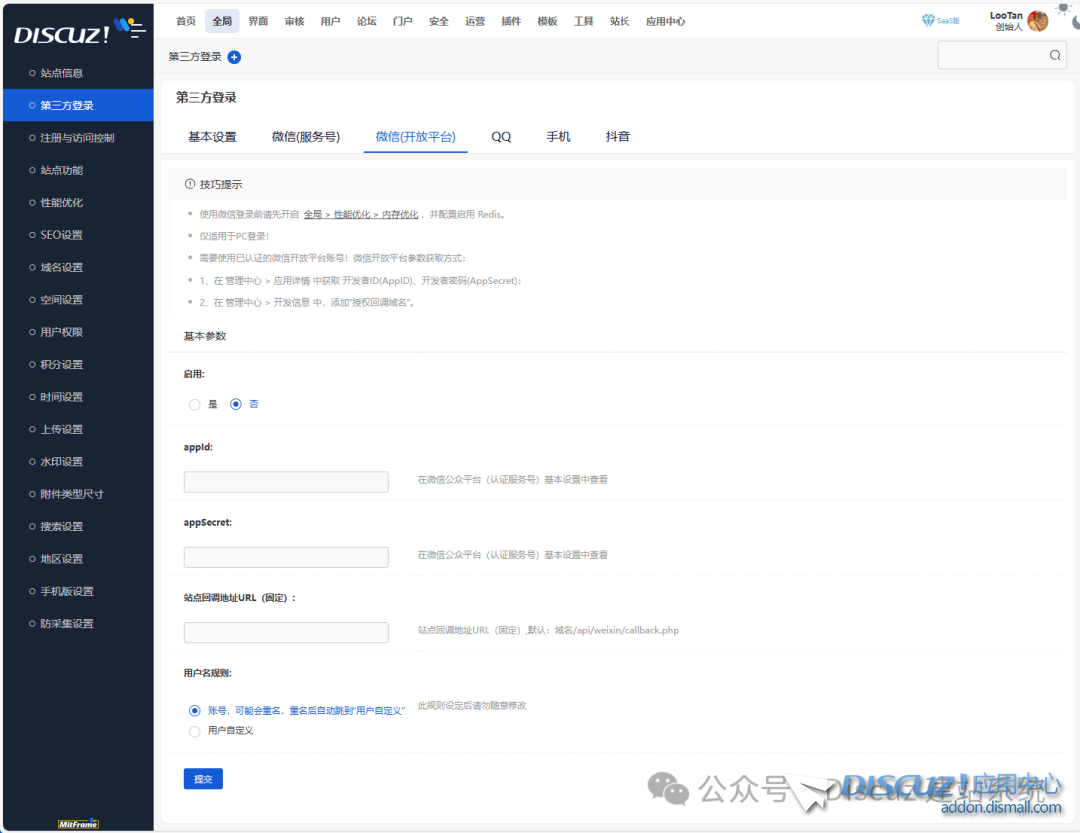Select the 账号 username rule option
The width and height of the screenshot is (1080, 833).
point(195,710)
